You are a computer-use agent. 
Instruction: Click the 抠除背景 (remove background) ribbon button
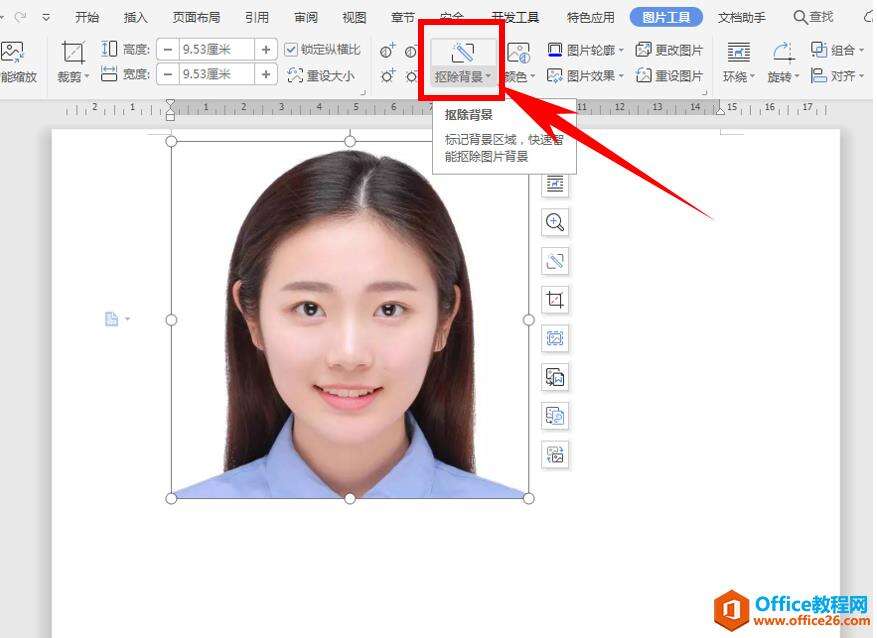(461, 61)
